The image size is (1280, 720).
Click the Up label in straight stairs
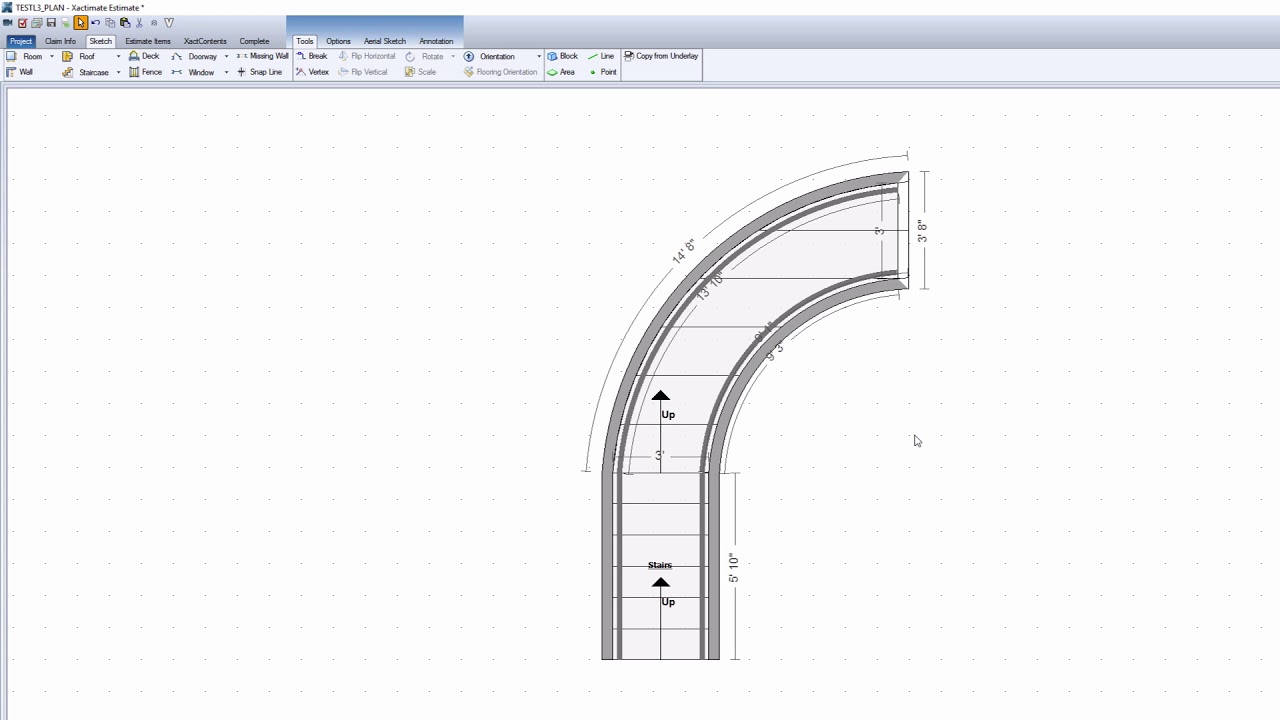click(x=668, y=602)
